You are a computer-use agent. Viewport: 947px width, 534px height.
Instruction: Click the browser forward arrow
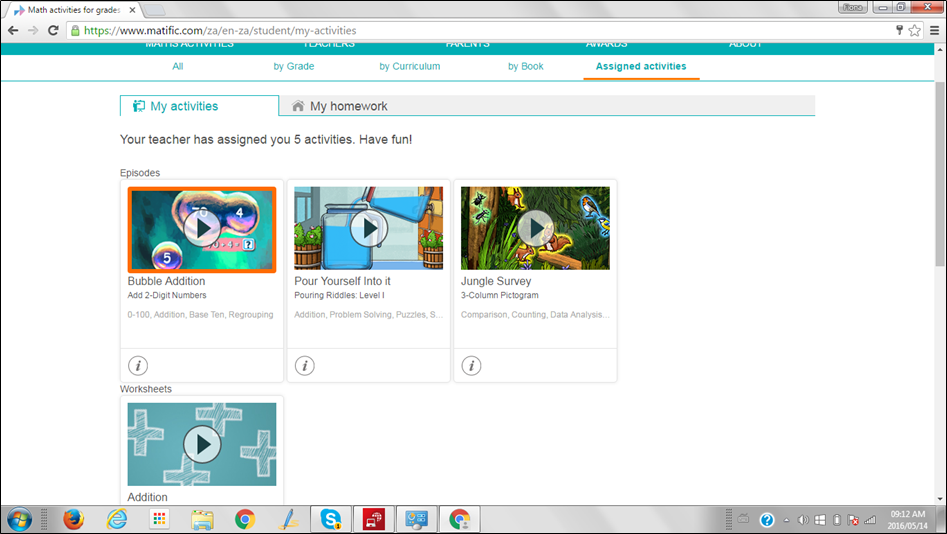point(33,30)
